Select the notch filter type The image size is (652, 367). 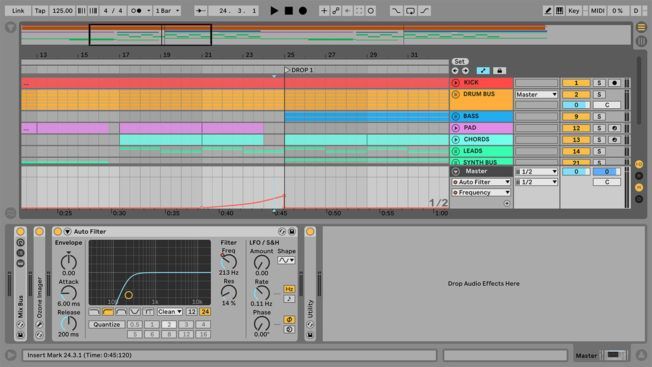(135, 312)
